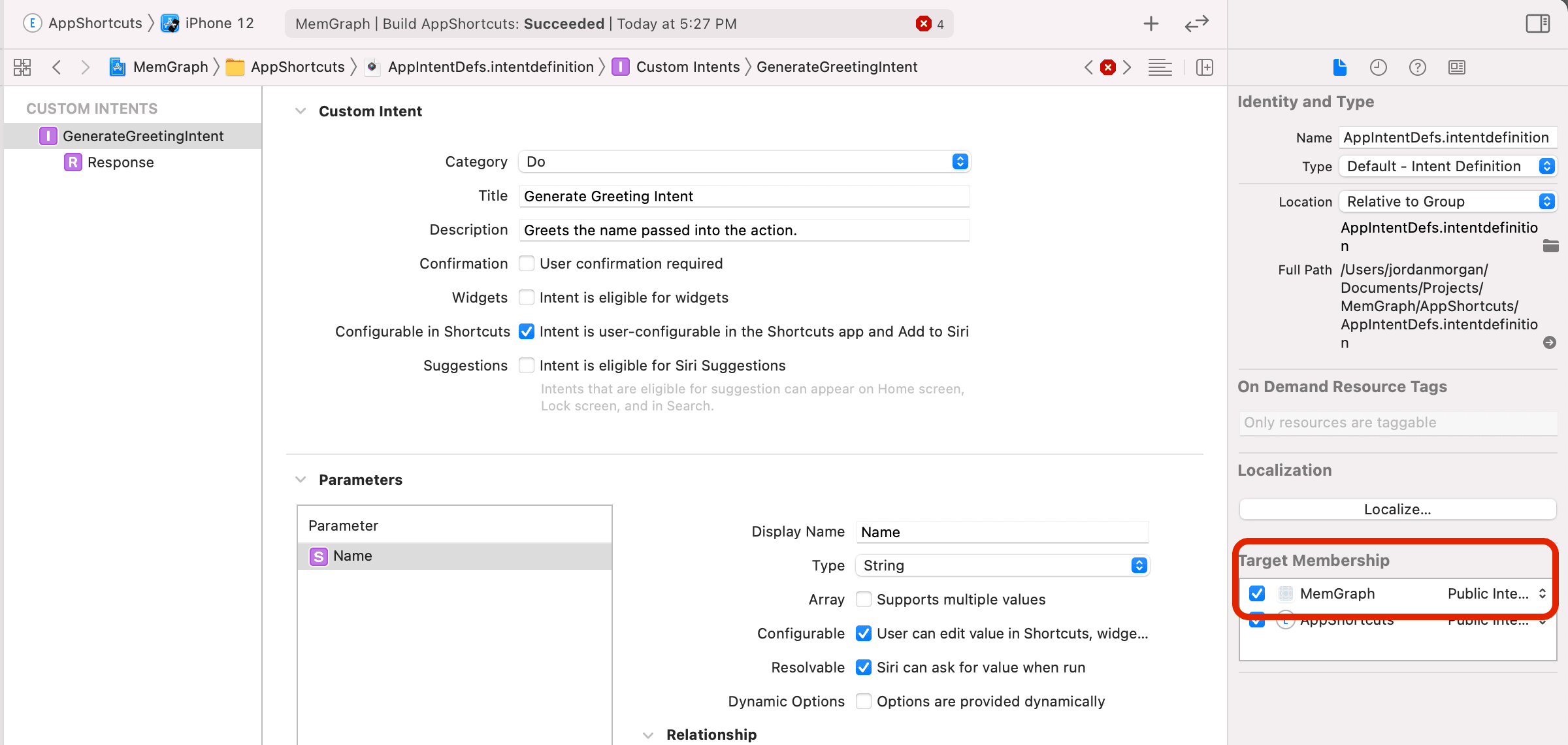Open the History inspector (clock icon)
This screenshot has width=1568, height=745.
(x=1379, y=67)
